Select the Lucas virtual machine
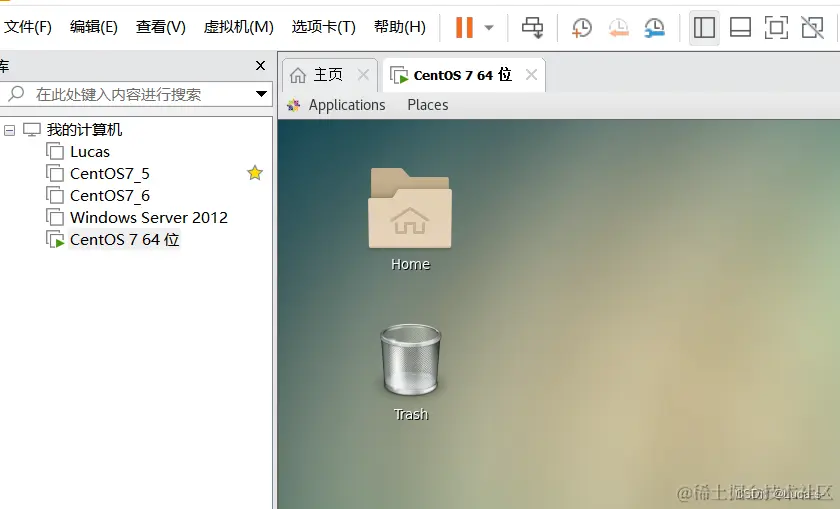The width and height of the screenshot is (840, 509). (x=89, y=152)
